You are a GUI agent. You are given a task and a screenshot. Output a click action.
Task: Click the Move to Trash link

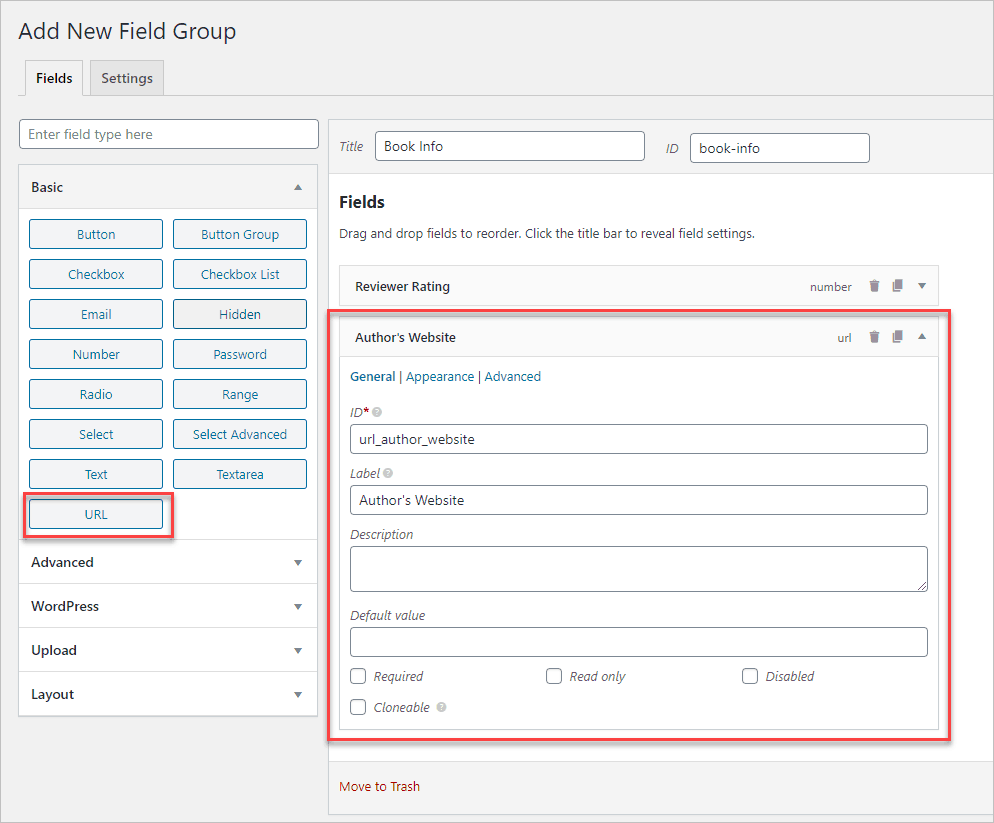point(379,786)
